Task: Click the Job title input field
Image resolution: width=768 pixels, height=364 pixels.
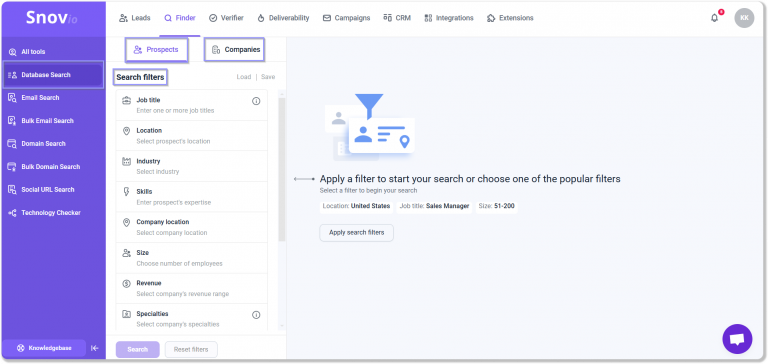Action: click(x=192, y=105)
